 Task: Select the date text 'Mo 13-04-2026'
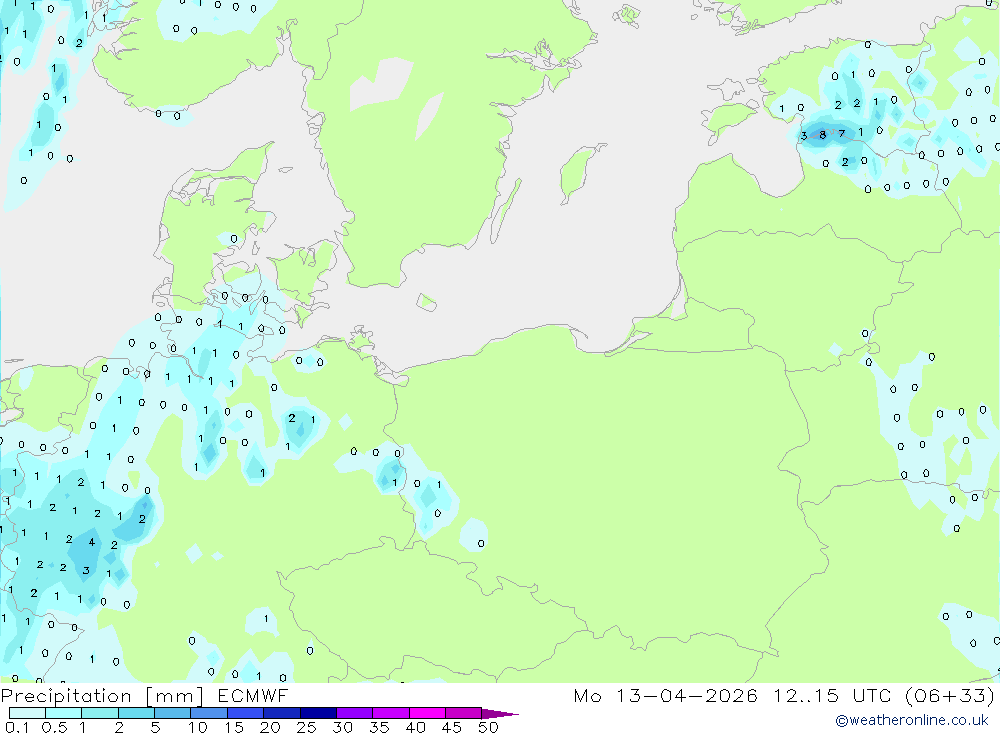pos(666,695)
